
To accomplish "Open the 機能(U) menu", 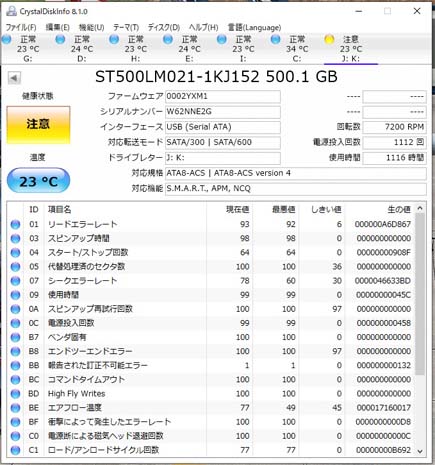I will pos(92,27).
